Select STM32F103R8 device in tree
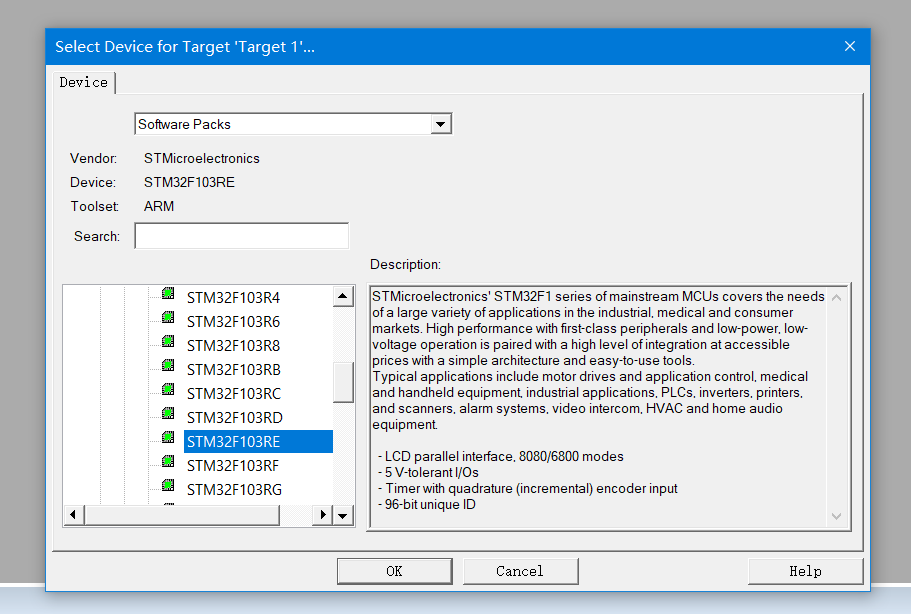Image resolution: width=911 pixels, height=616 pixels. [233, 346]
